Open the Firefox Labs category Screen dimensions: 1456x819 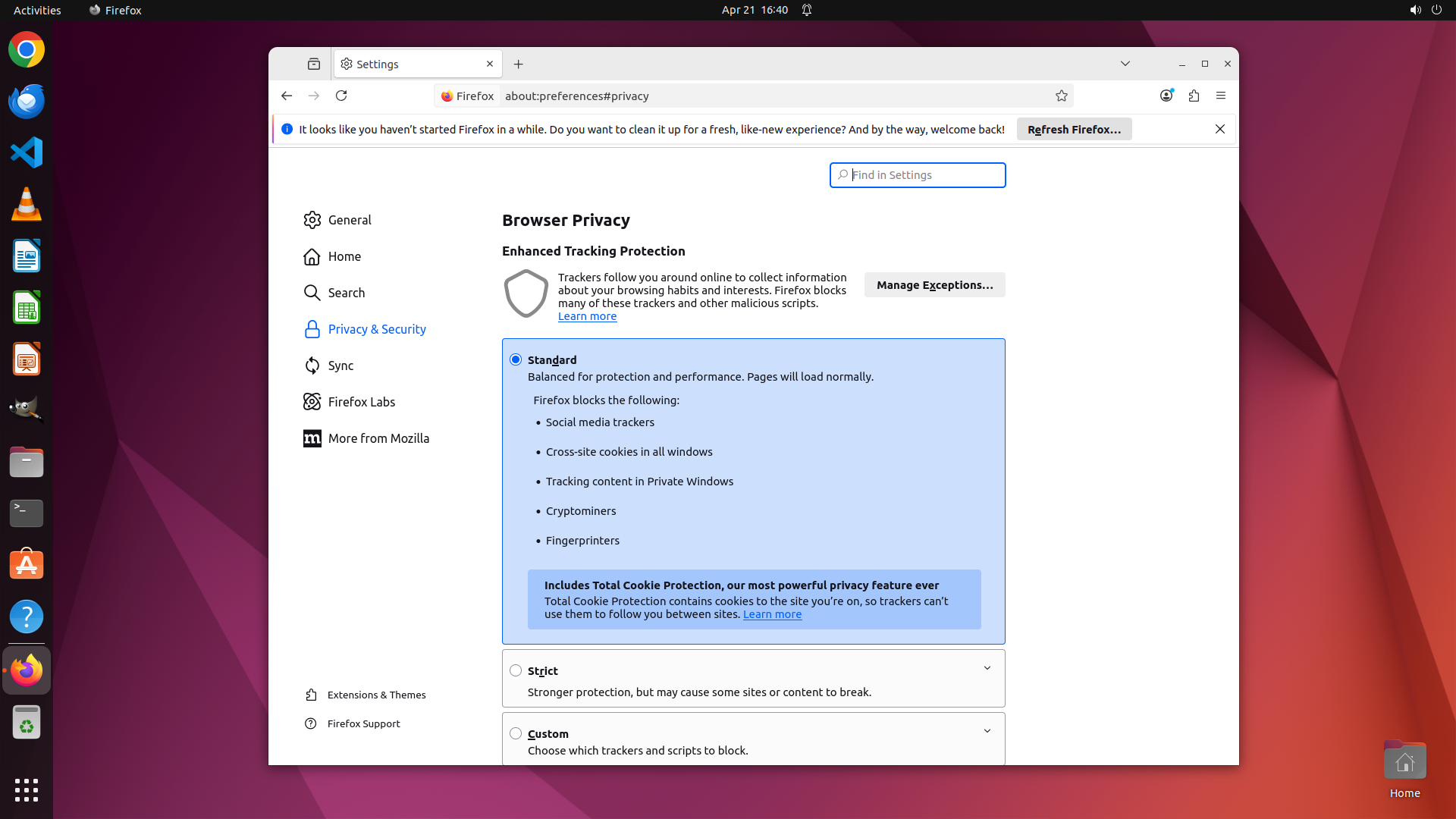361,402
